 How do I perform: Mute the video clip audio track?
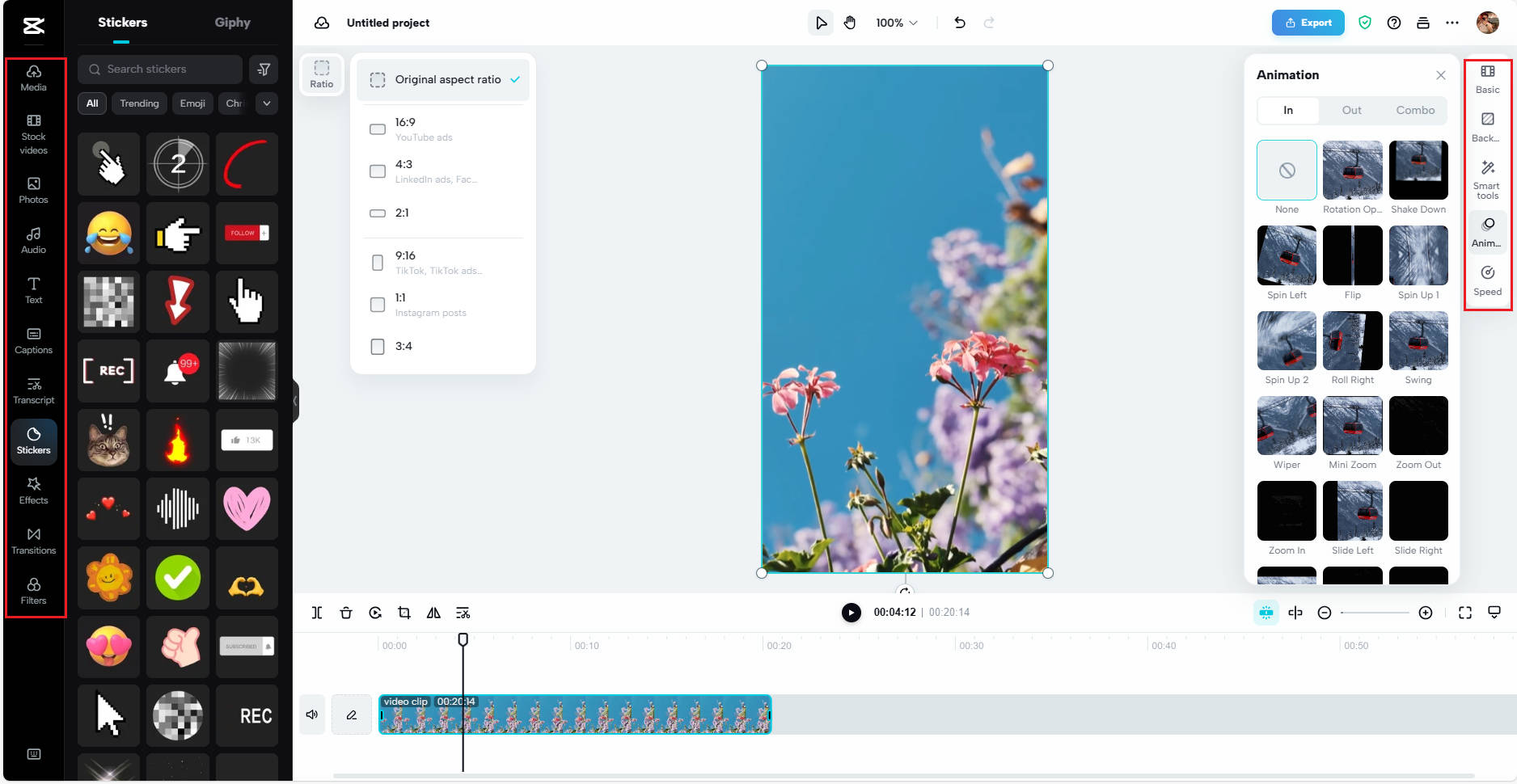coord(312,714)
